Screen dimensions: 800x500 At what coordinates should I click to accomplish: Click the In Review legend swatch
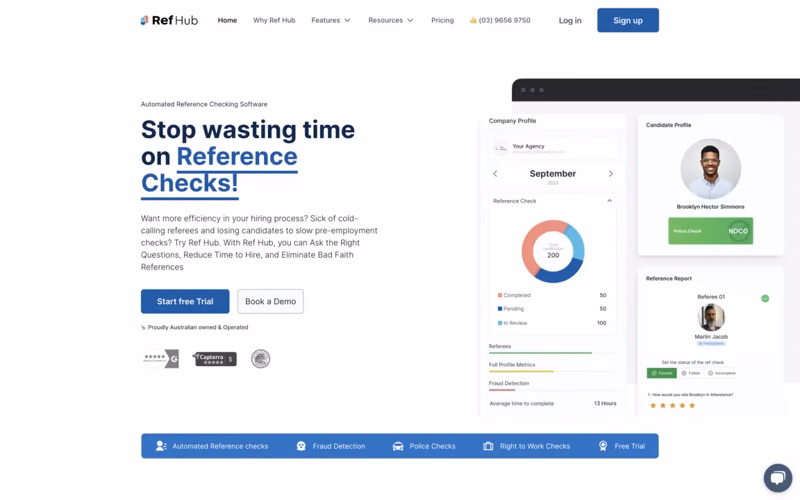click(x=500, y=323)
